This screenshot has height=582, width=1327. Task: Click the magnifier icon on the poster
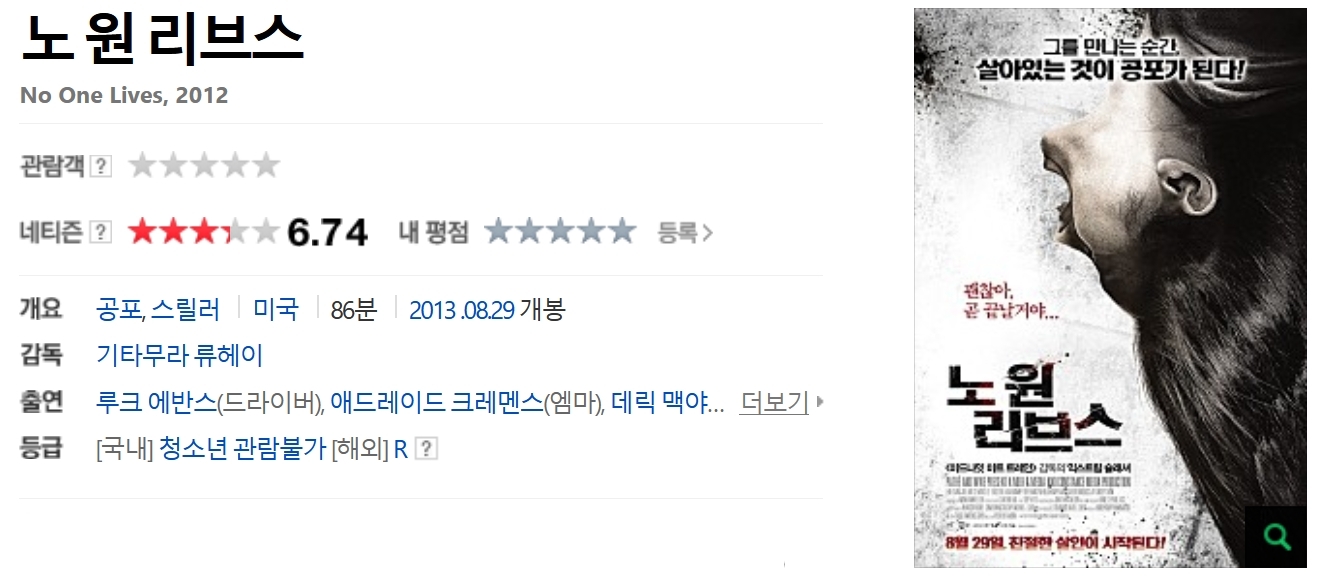(1276, 537)
